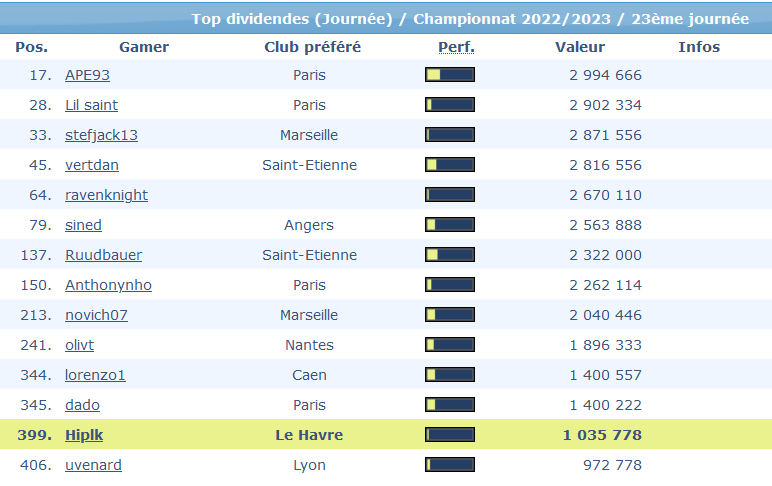Click APE93's performance bar
This screenshot has width=772, height=486.
450,75
